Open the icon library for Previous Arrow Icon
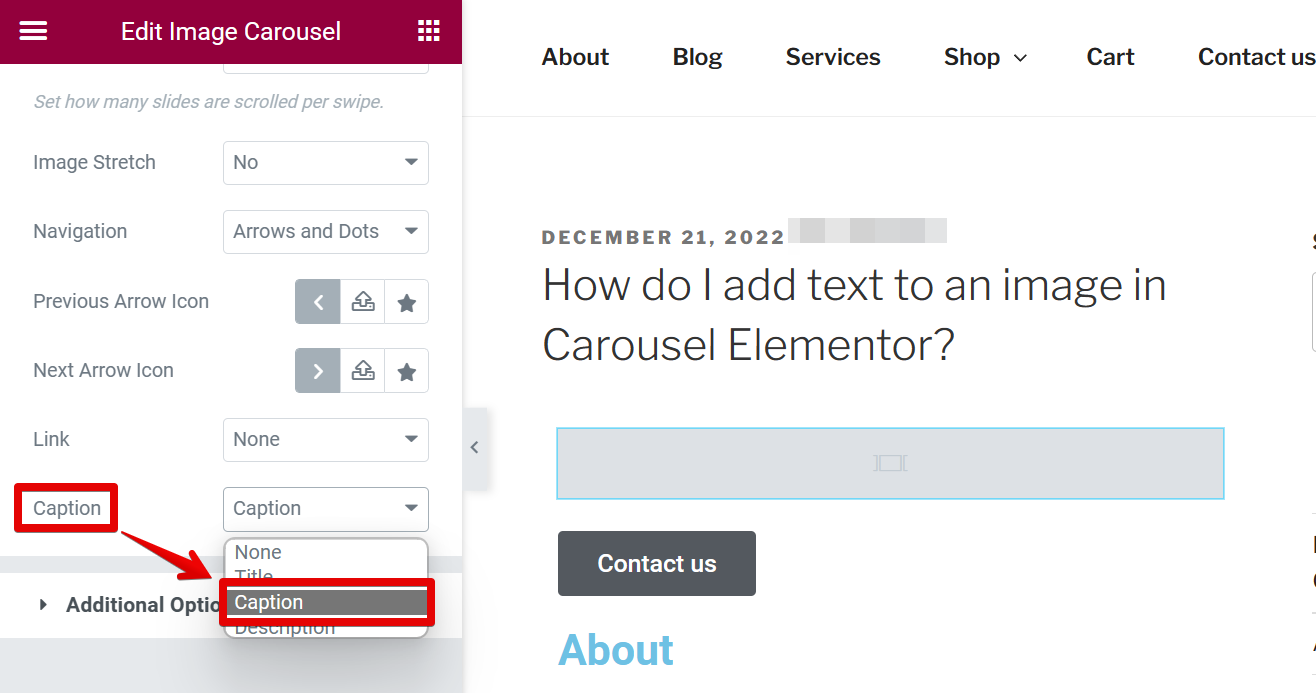The height and width of the screenshot is (693, 1316). pyautogui.click(x=406, y=301)
